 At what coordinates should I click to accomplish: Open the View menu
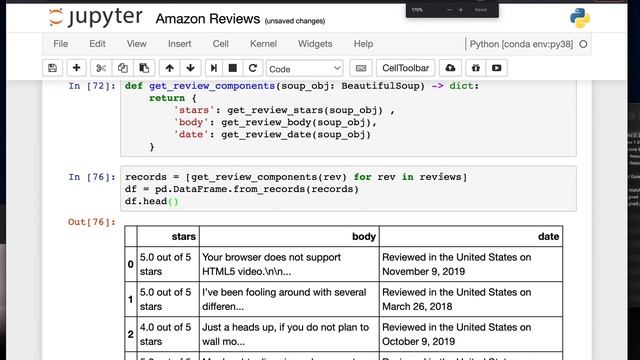(x=136, y=44)
